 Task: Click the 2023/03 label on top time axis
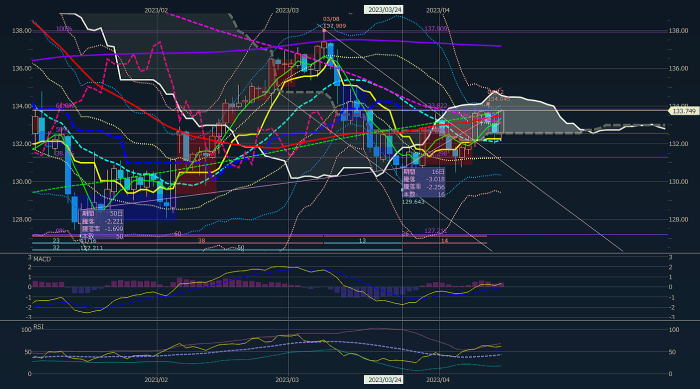click(287, 10)
